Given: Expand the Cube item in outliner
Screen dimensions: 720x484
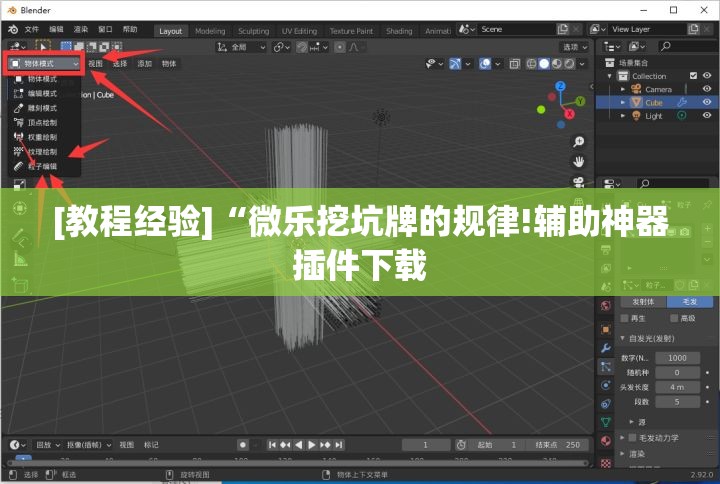Looking at the screenshot, I should 623,102.
